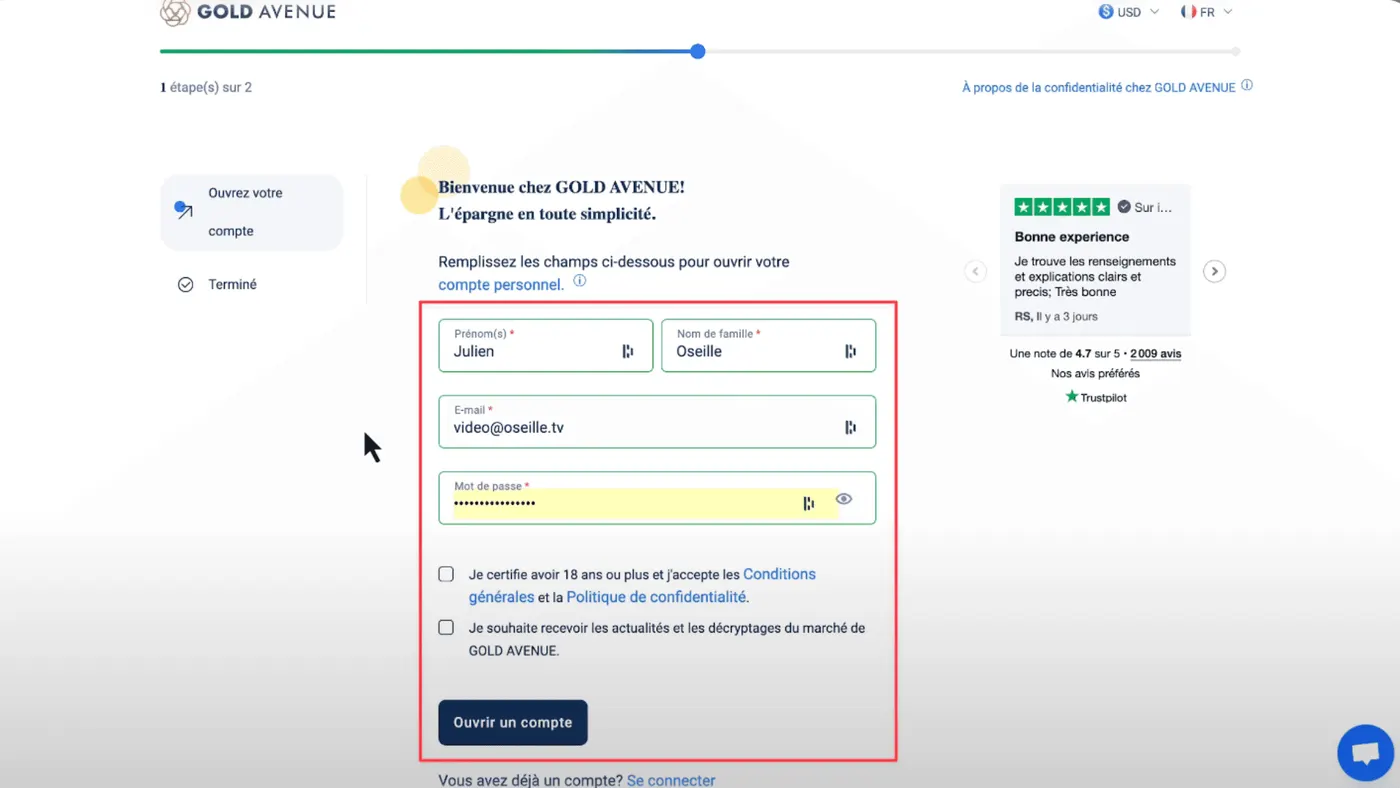The image size is (1400, 788).
Task: Click the checkmark icon beside Terminé
Action: (185, 285)
